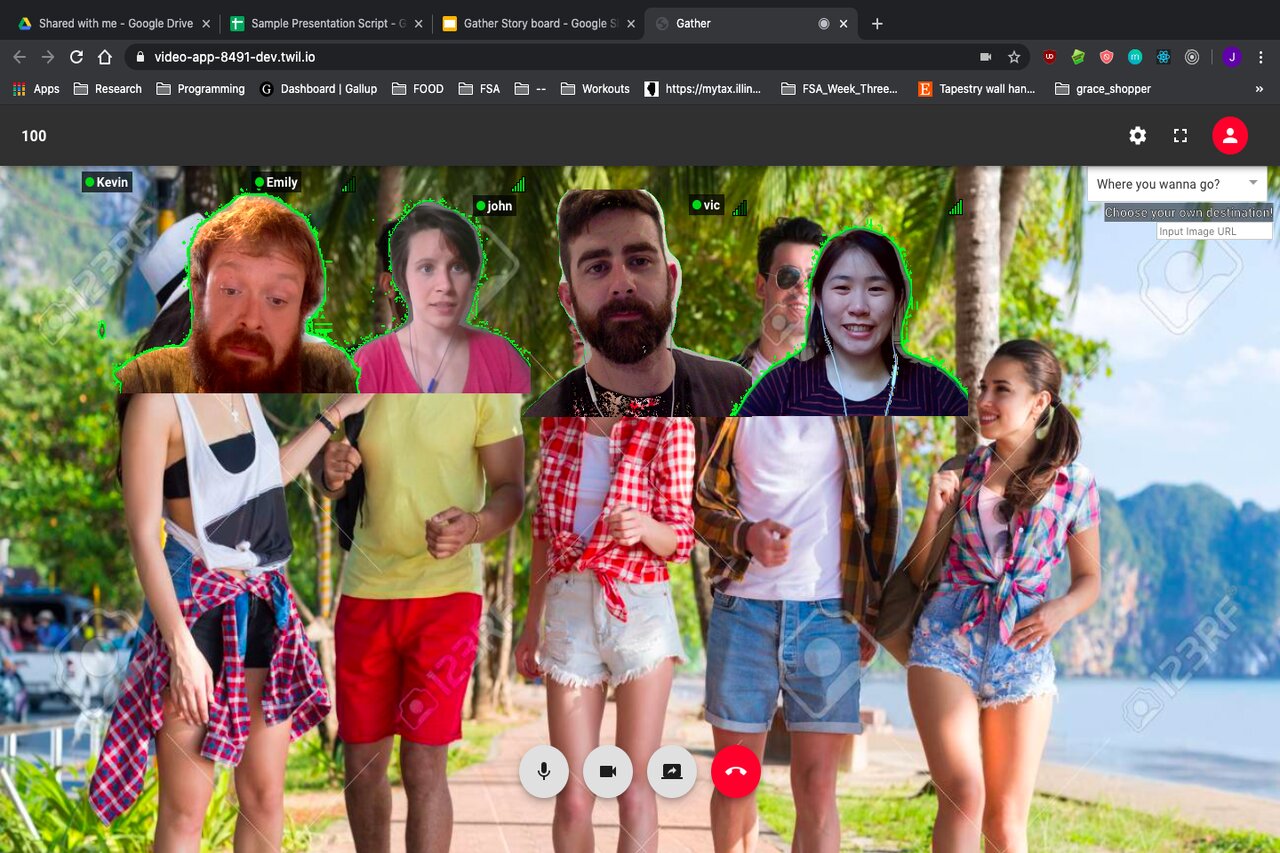Open the teal 'm' extension icon

point(1135,57)
